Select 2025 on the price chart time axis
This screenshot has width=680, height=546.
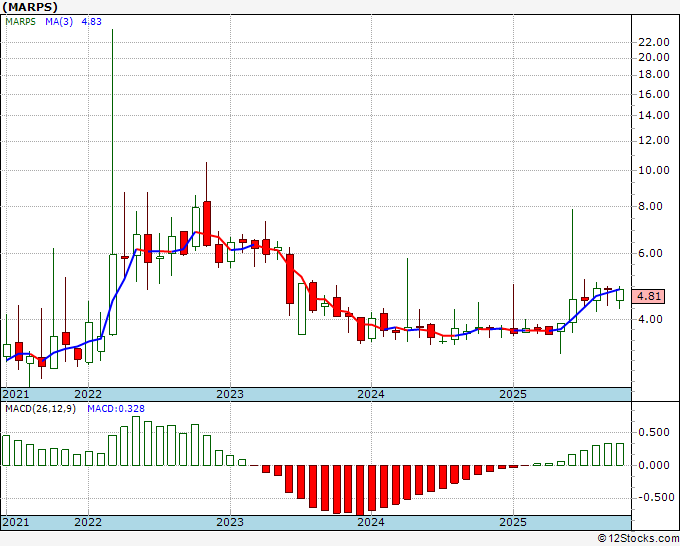pos(513,394)
